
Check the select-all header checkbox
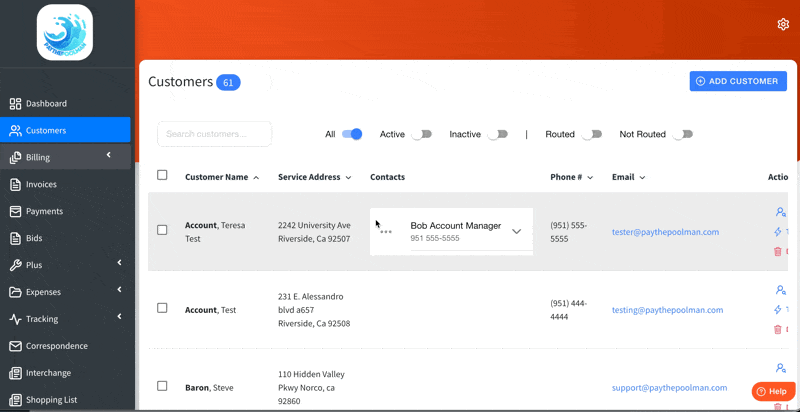point(162,175)
